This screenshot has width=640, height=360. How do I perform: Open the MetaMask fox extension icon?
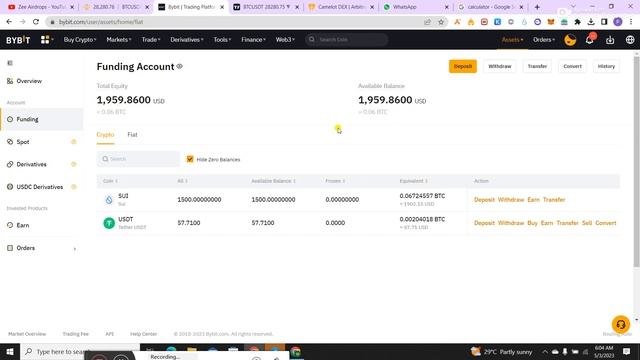click(x=551, y=22)
